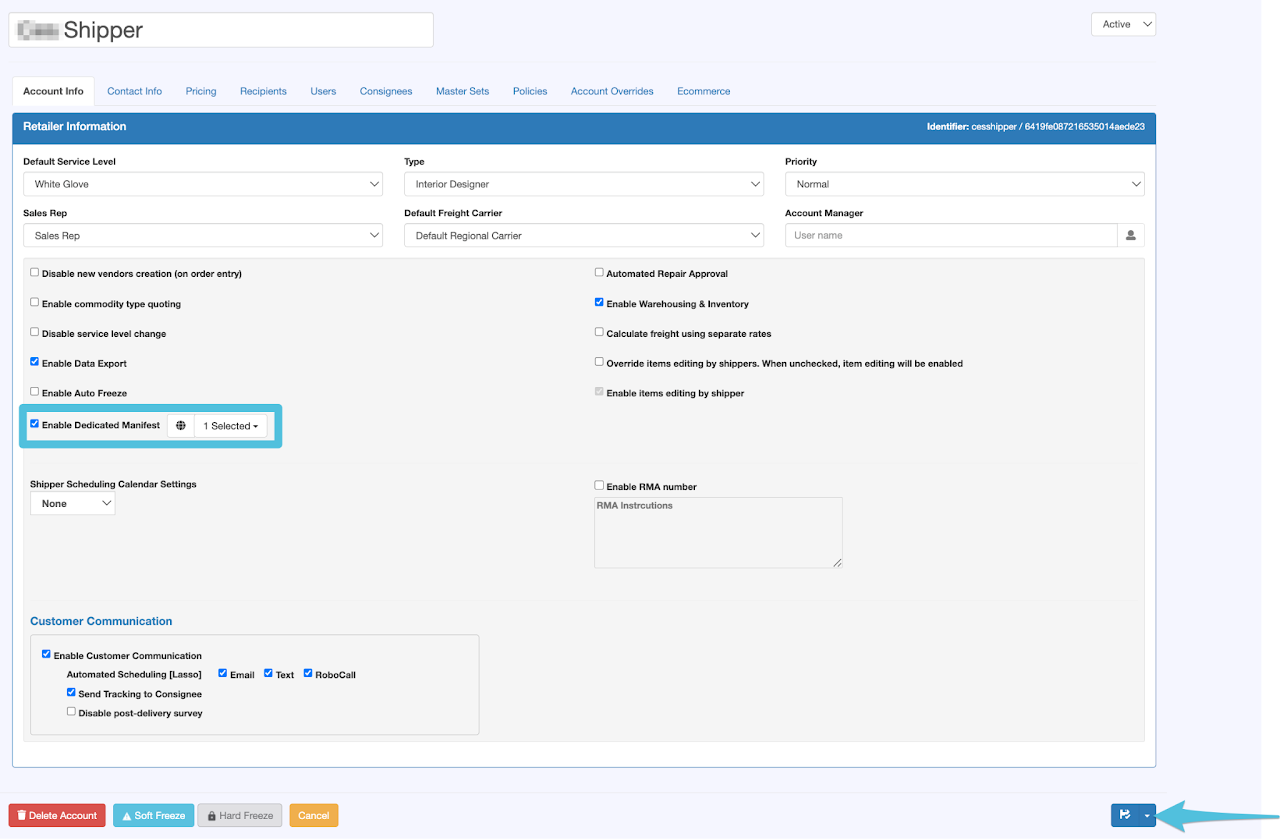Check Automated Repair Approval

point(599,272)
